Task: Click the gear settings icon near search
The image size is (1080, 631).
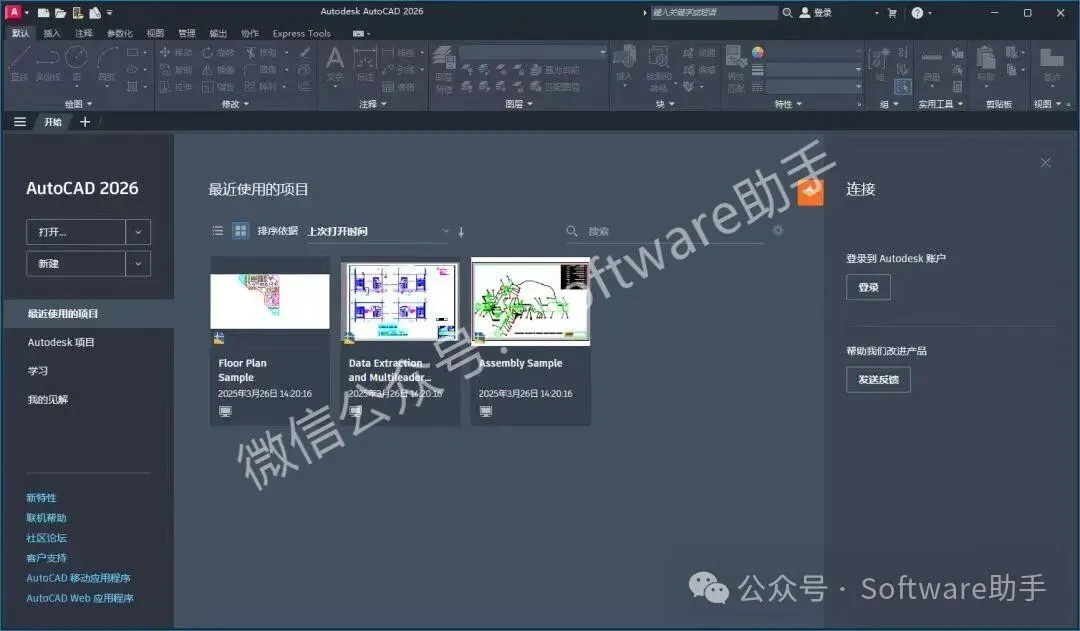Action: pyautogui.click(x=778, y=230)
